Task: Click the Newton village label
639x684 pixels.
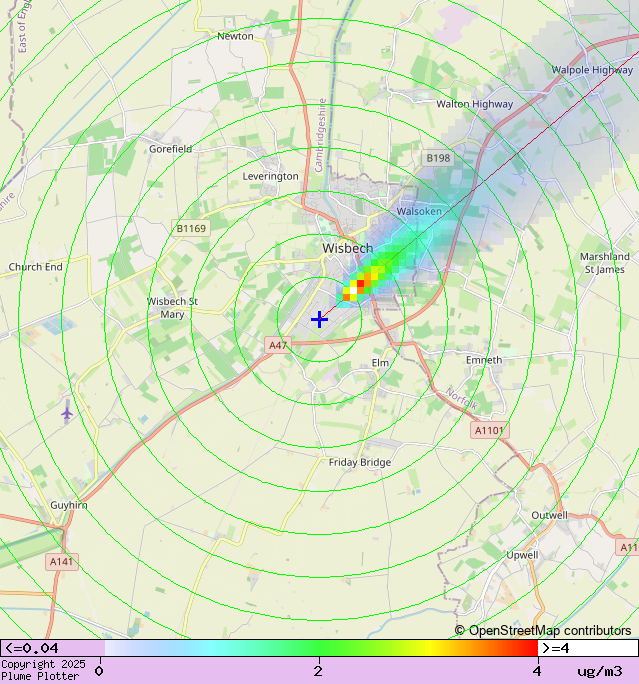Action: (235, 36)
